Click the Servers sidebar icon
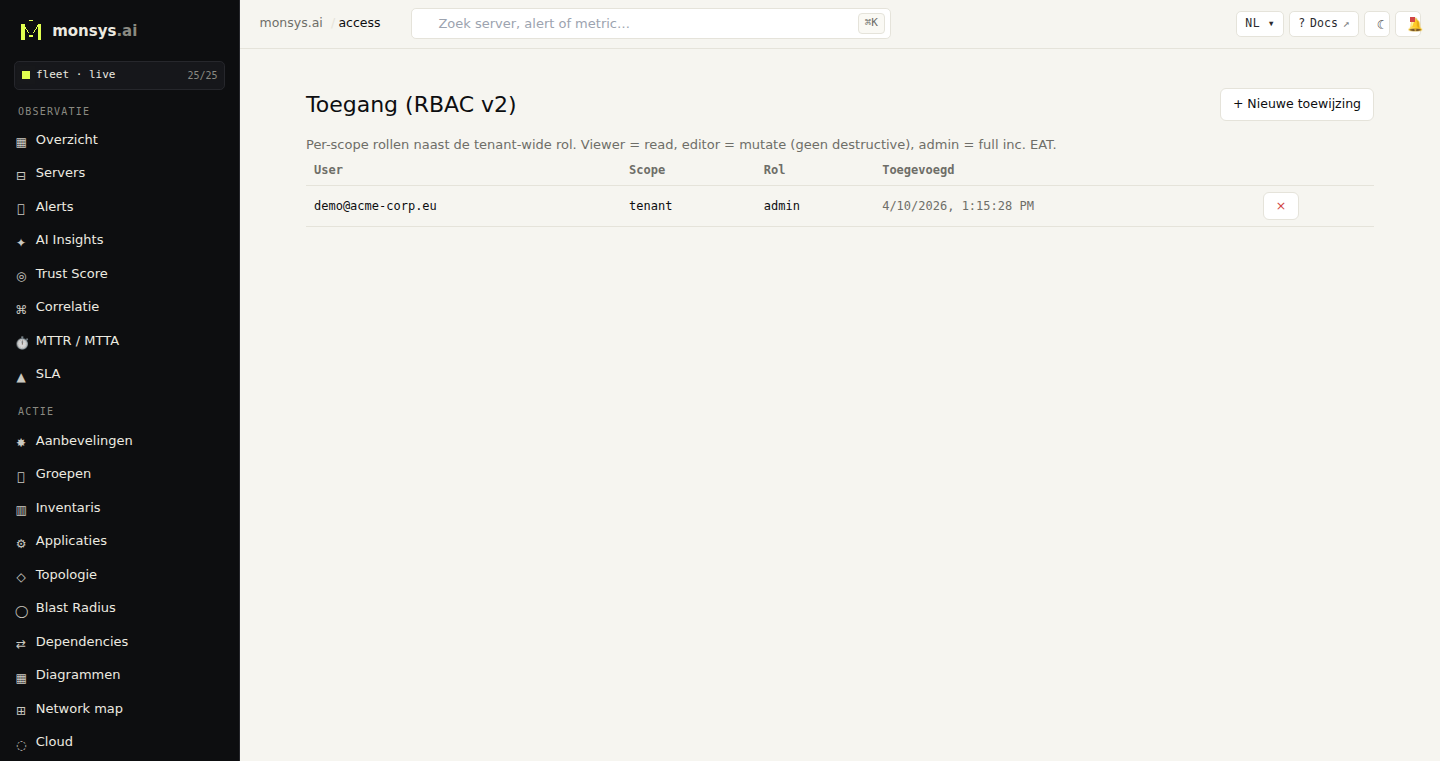1440x761 pixels. (21, 174)
